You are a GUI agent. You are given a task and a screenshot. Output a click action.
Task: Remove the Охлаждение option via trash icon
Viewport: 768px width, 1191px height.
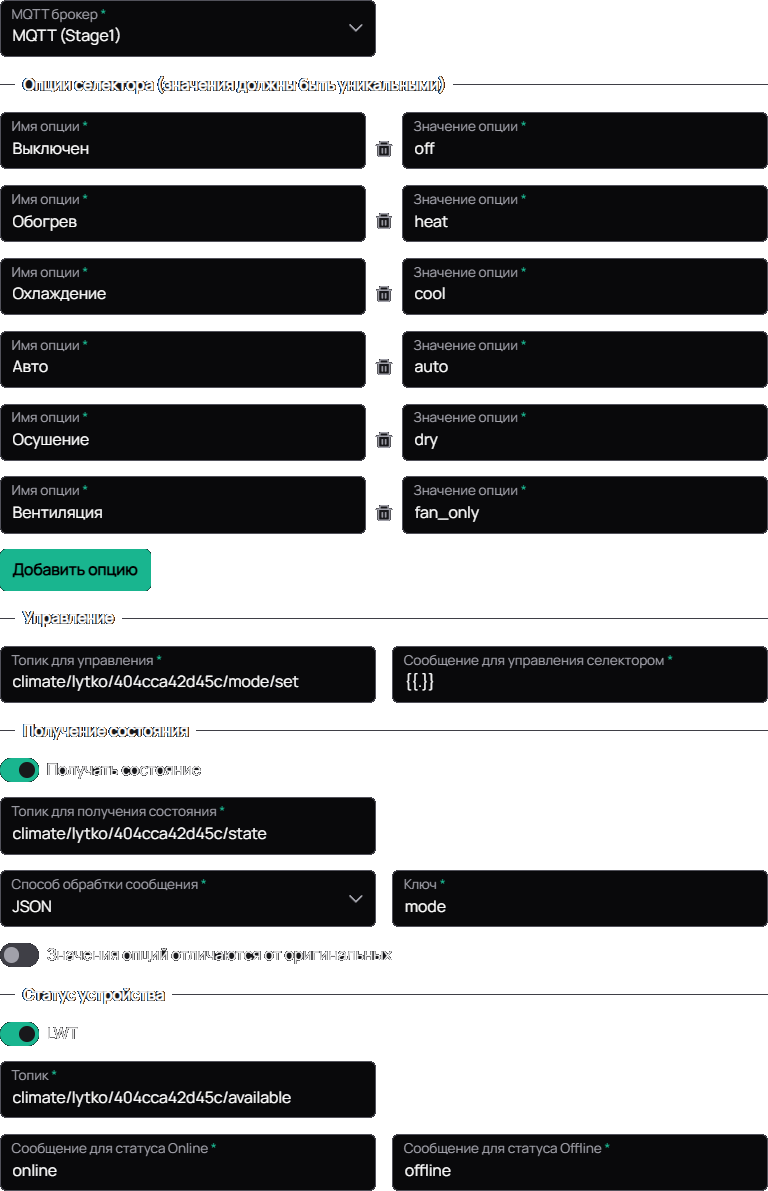point(384,294)
